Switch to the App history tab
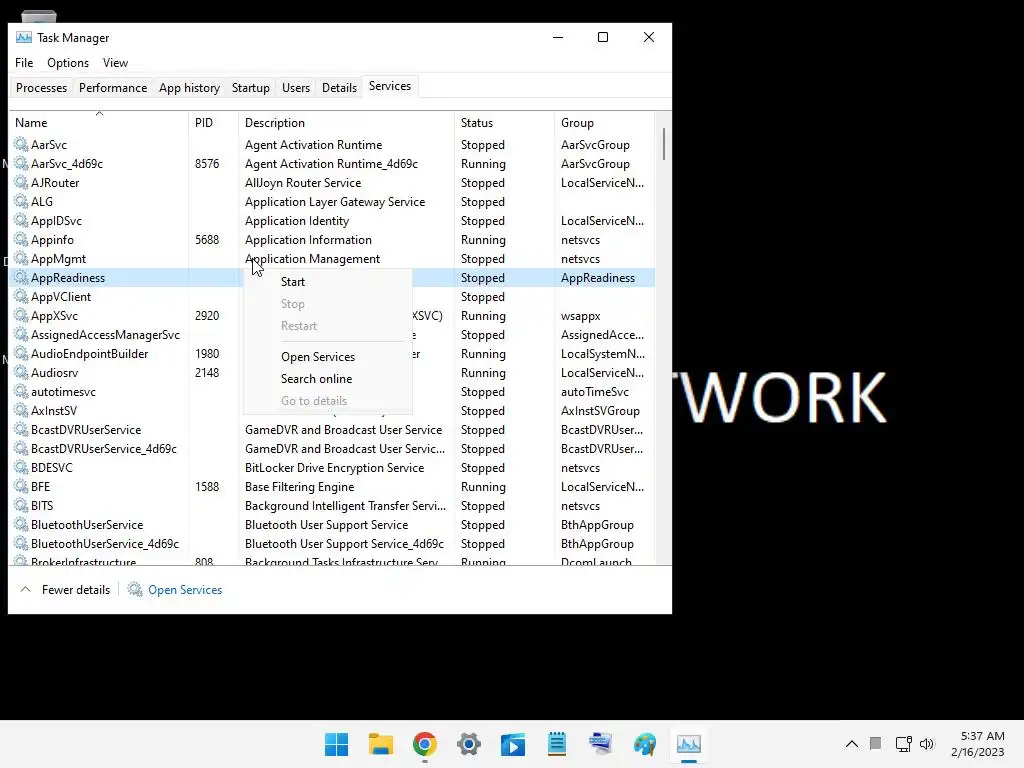This screenshot has height=768, width=1024. [x=189, y=88]
